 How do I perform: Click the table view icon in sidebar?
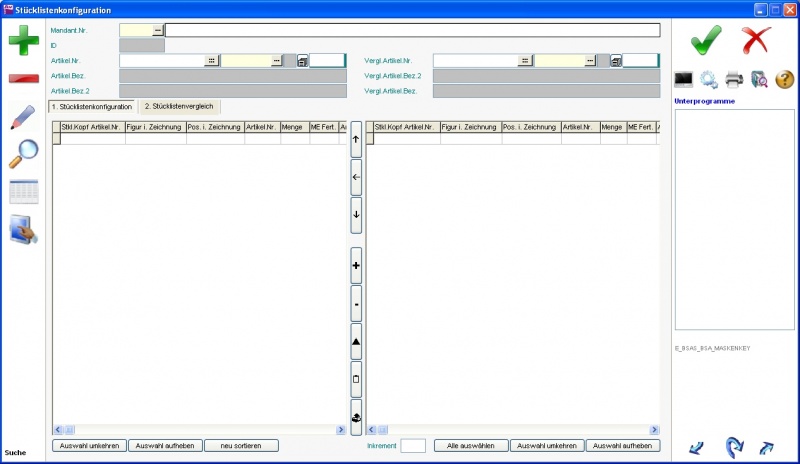point(23,191)
